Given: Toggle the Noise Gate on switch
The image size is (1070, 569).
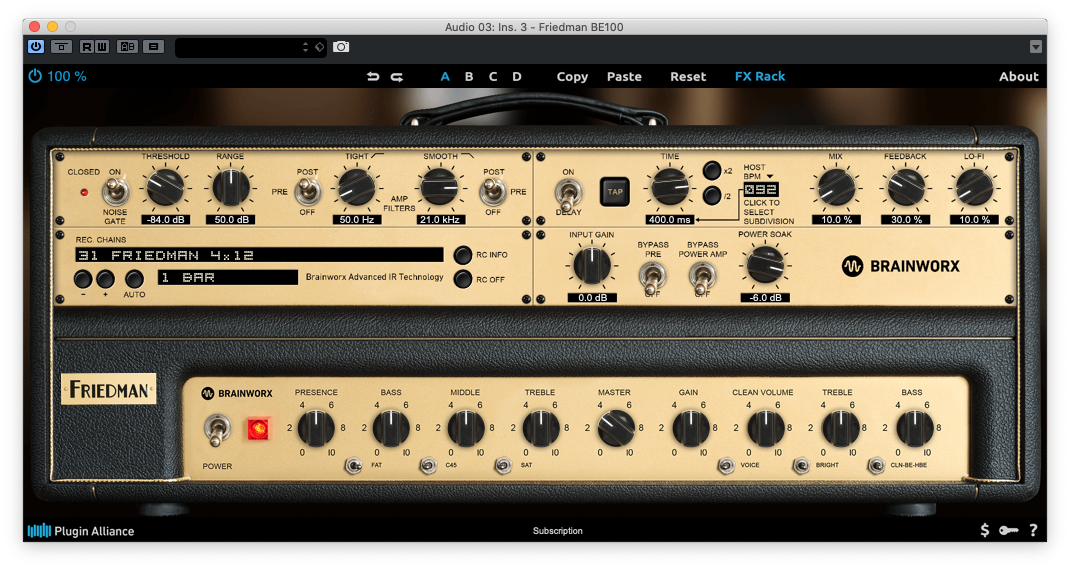Looking at the screenshot, I should click(115, 191).
